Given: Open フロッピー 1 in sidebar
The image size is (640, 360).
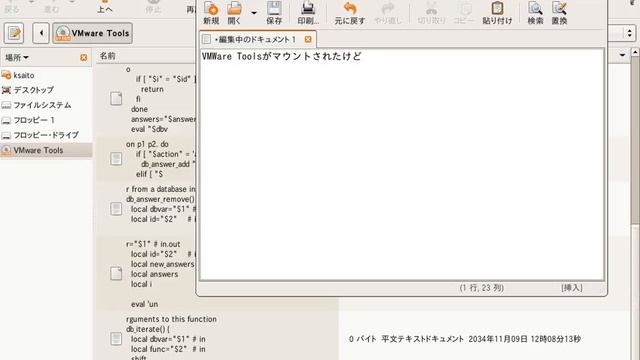Looking at the screenshot, I should (x=34, y=120).
